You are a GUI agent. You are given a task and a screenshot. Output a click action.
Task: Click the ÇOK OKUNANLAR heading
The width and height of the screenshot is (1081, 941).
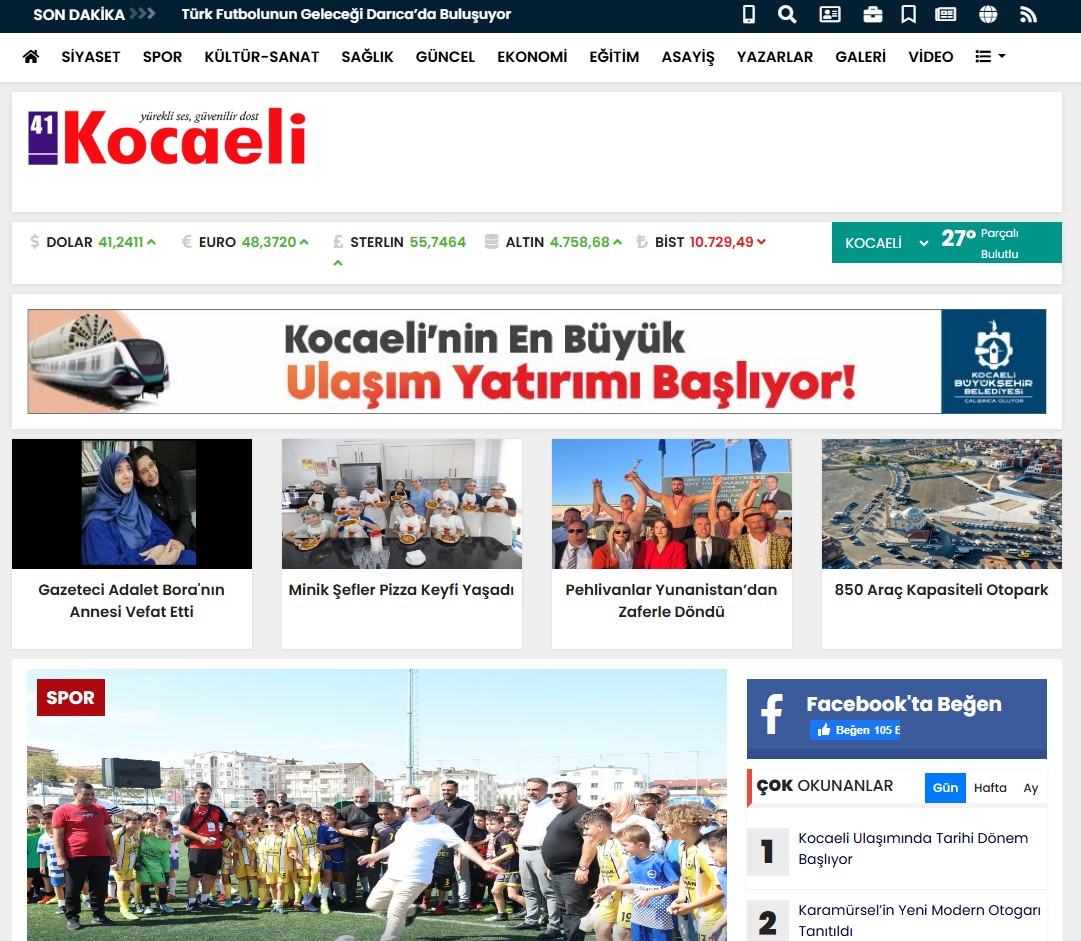825,786
